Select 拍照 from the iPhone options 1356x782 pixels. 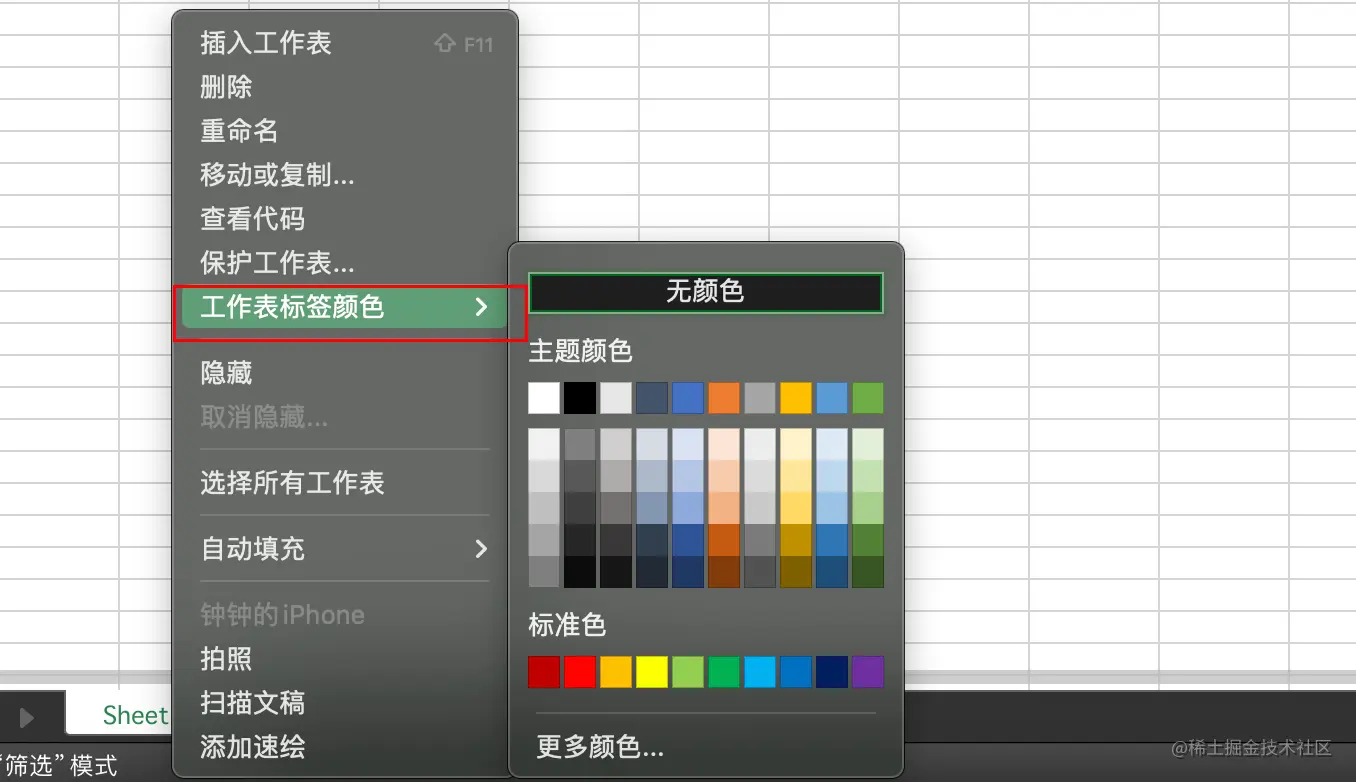[345, 659]
